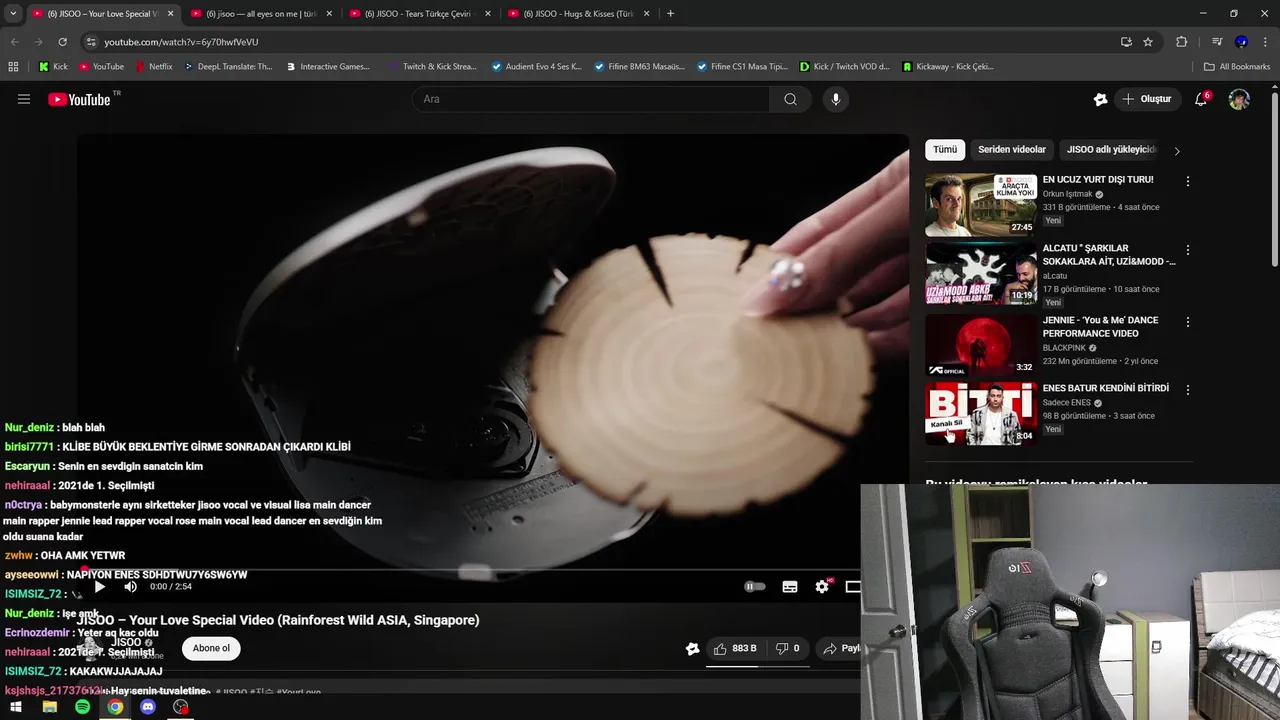This screenshot has height=720, width=1280.
Task: Click the install app icon in the address bar
Action: 1126,42
